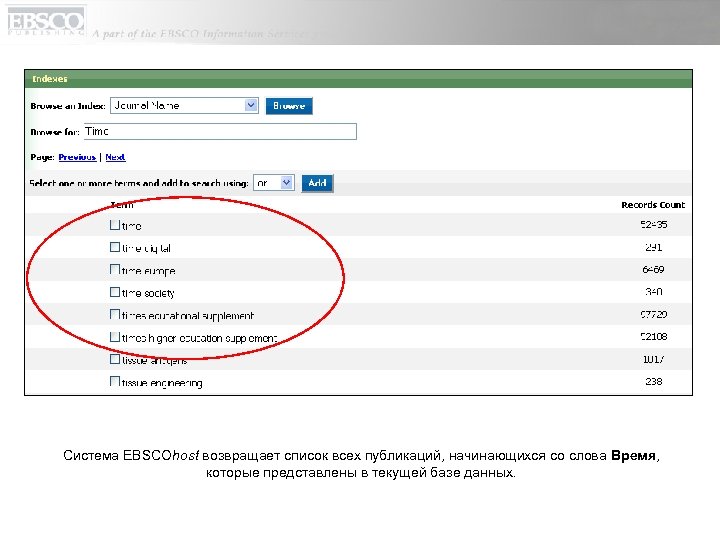This screenshot has width=720, height=540.
Task: Click the 'time society' term text
Action: [148, 293]
